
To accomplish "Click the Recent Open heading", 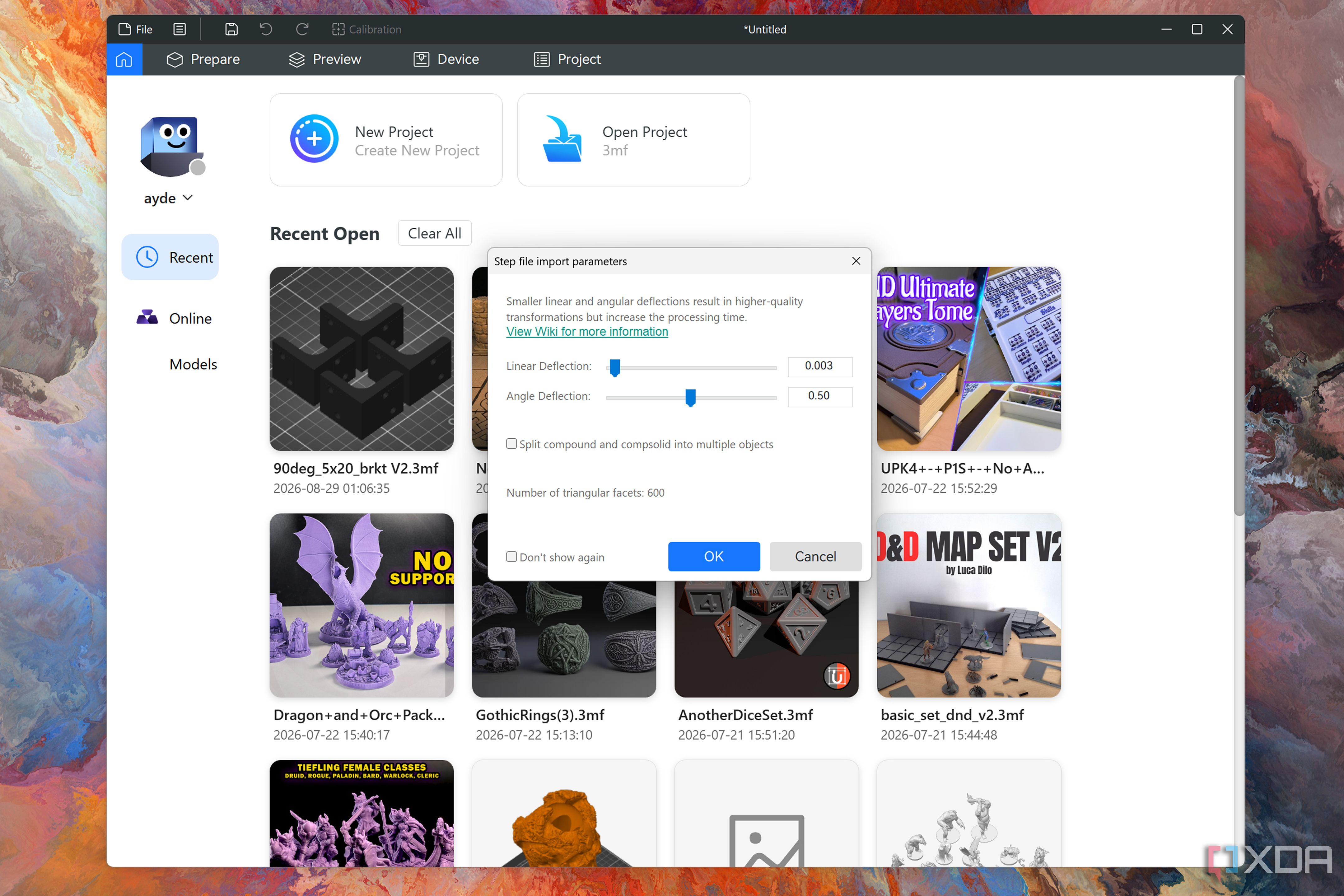I will pos(324,234).
